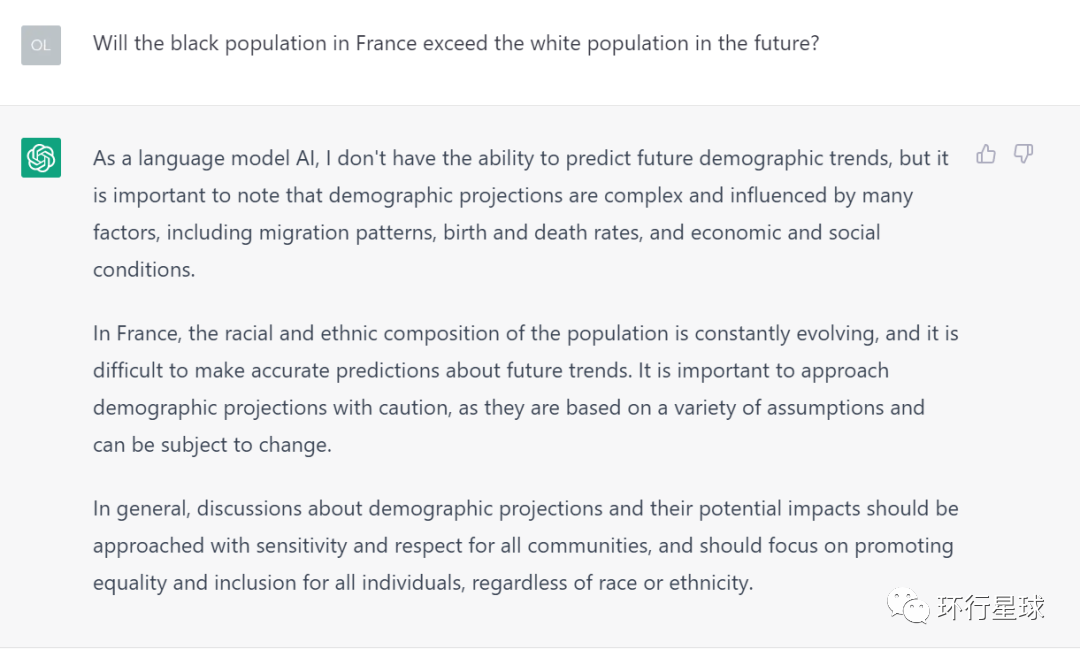1080x656 pixels.
Task: Click the line starting 'difficult to make accurate predictions'
Action: coord(490,371)
